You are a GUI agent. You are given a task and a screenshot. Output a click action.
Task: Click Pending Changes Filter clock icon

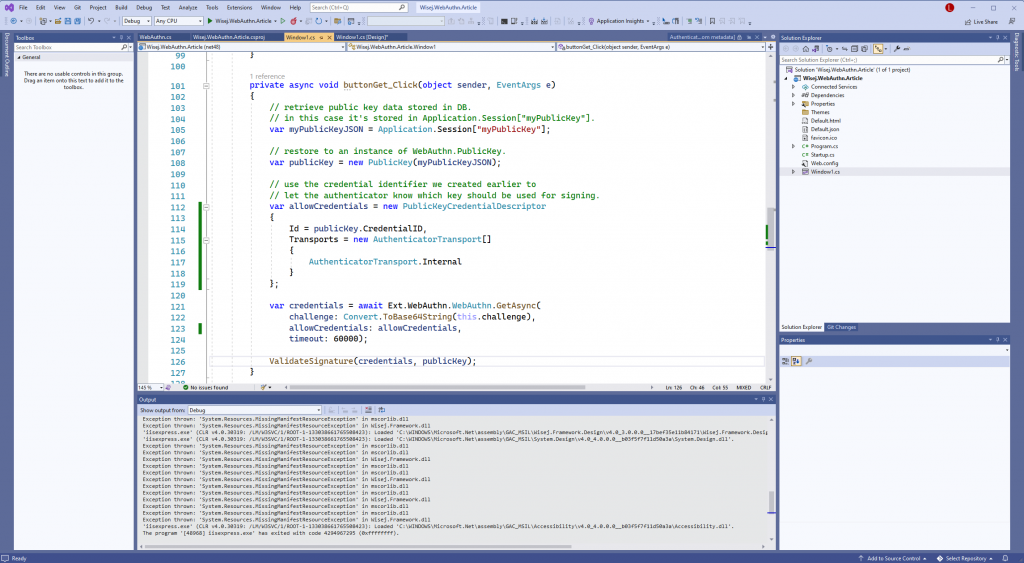tap(829, 48)
